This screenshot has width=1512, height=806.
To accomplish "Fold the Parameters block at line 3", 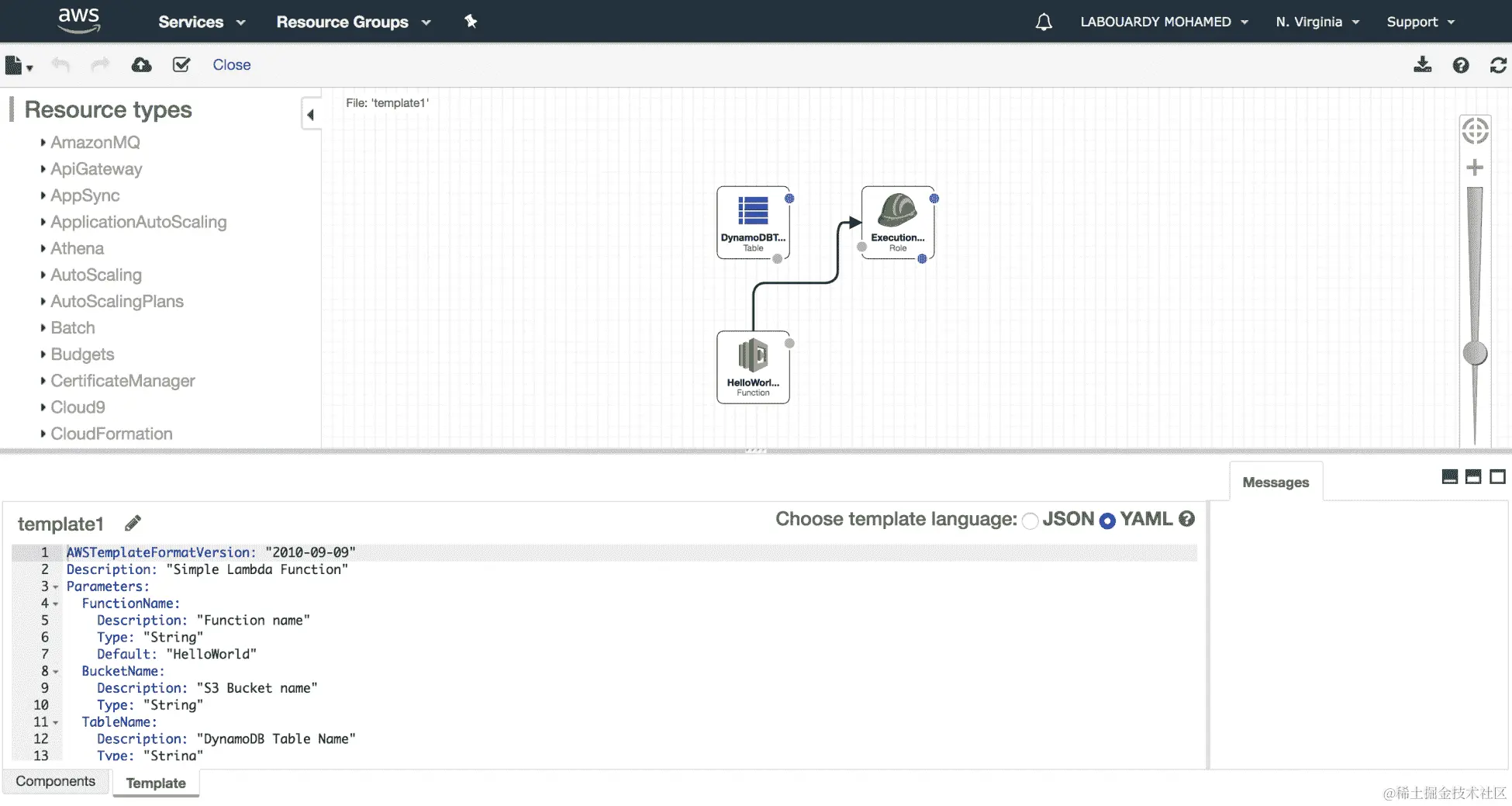I will 55,587.
